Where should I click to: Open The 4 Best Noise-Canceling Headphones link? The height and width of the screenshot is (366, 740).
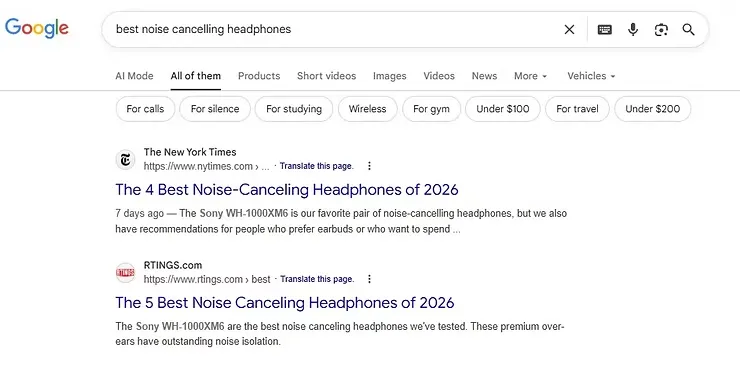click(x=287, y=190)
